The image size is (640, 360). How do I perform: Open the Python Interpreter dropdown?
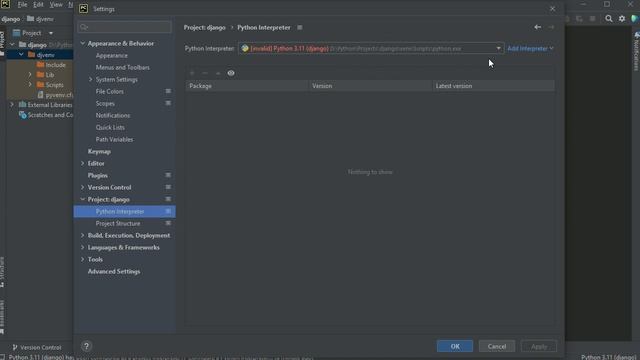tap(498, 48)
